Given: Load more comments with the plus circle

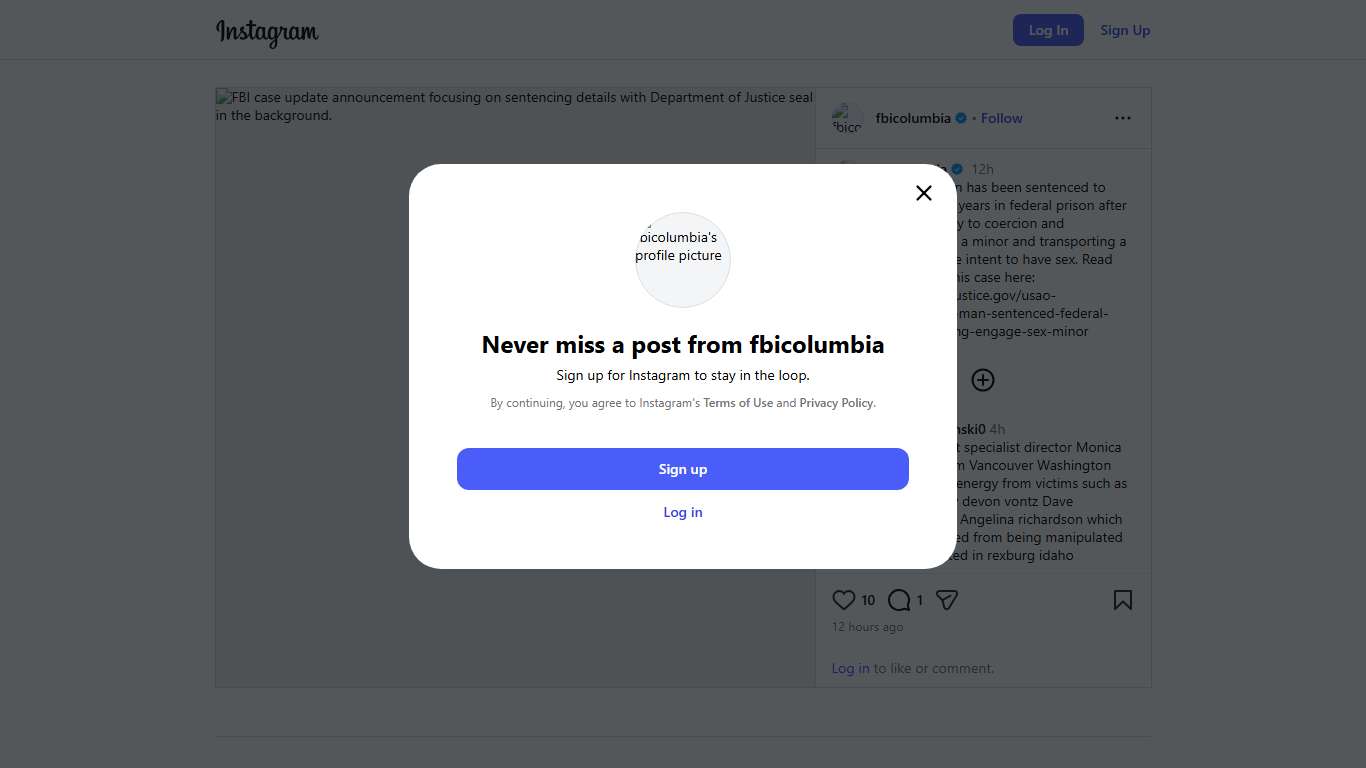Looking at the screenshot, I should (x=983, y=380).
